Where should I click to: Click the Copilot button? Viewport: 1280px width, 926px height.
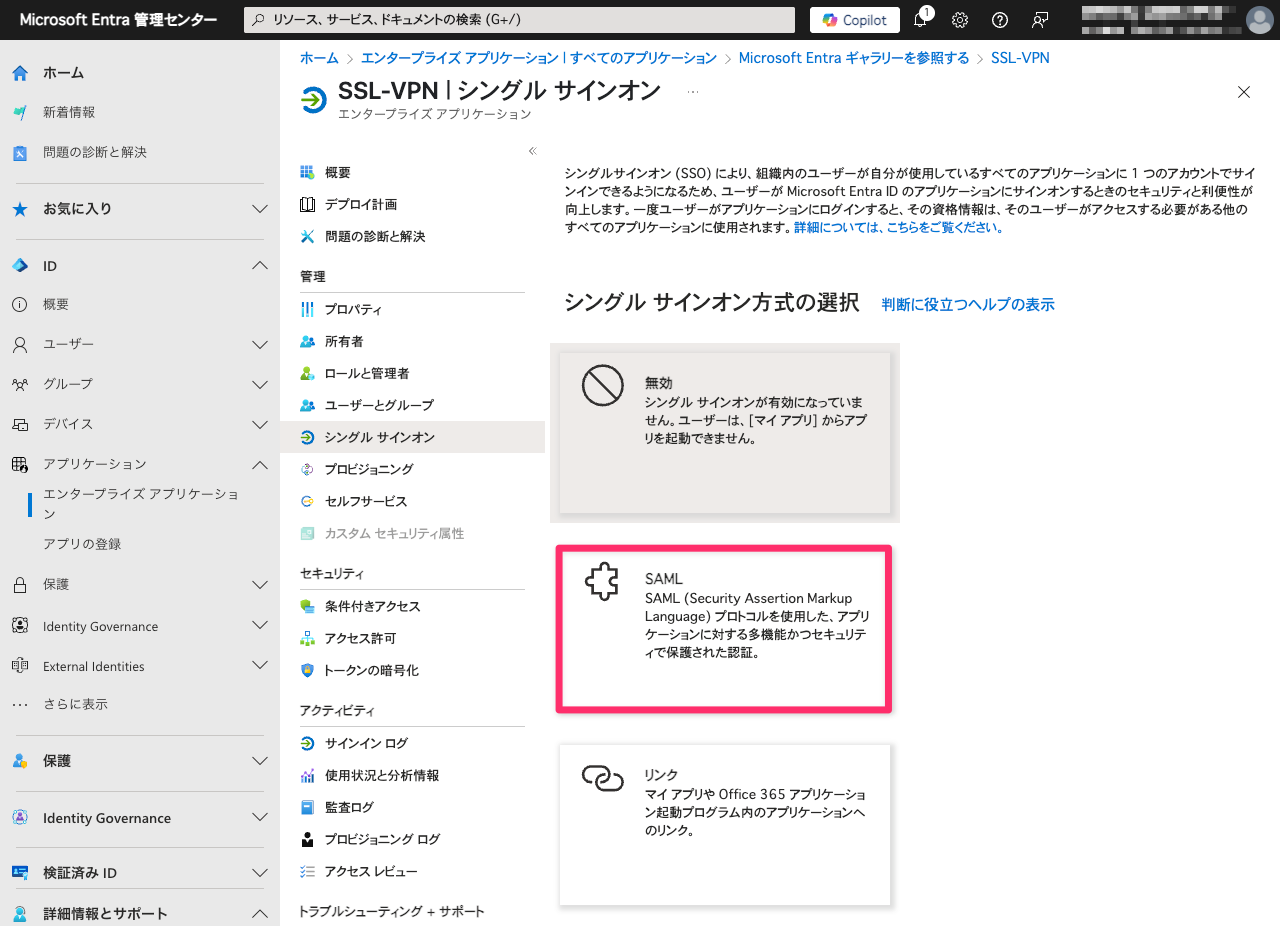[855, 20]
